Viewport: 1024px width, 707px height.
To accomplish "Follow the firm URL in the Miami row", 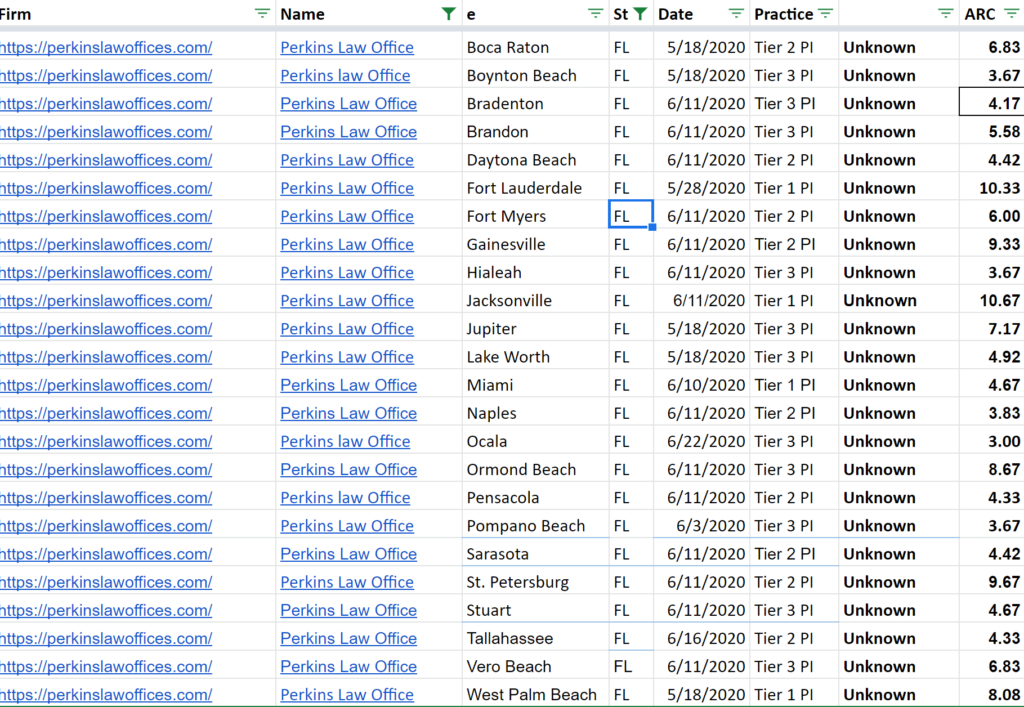I will coord(106,385).
